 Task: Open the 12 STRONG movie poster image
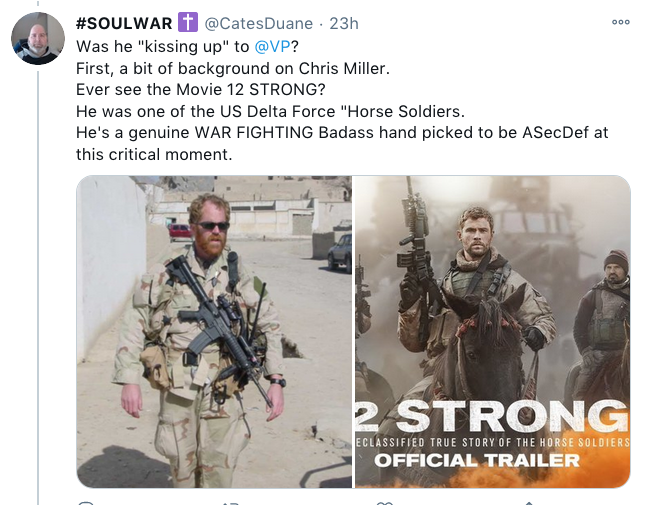[493, 332]
